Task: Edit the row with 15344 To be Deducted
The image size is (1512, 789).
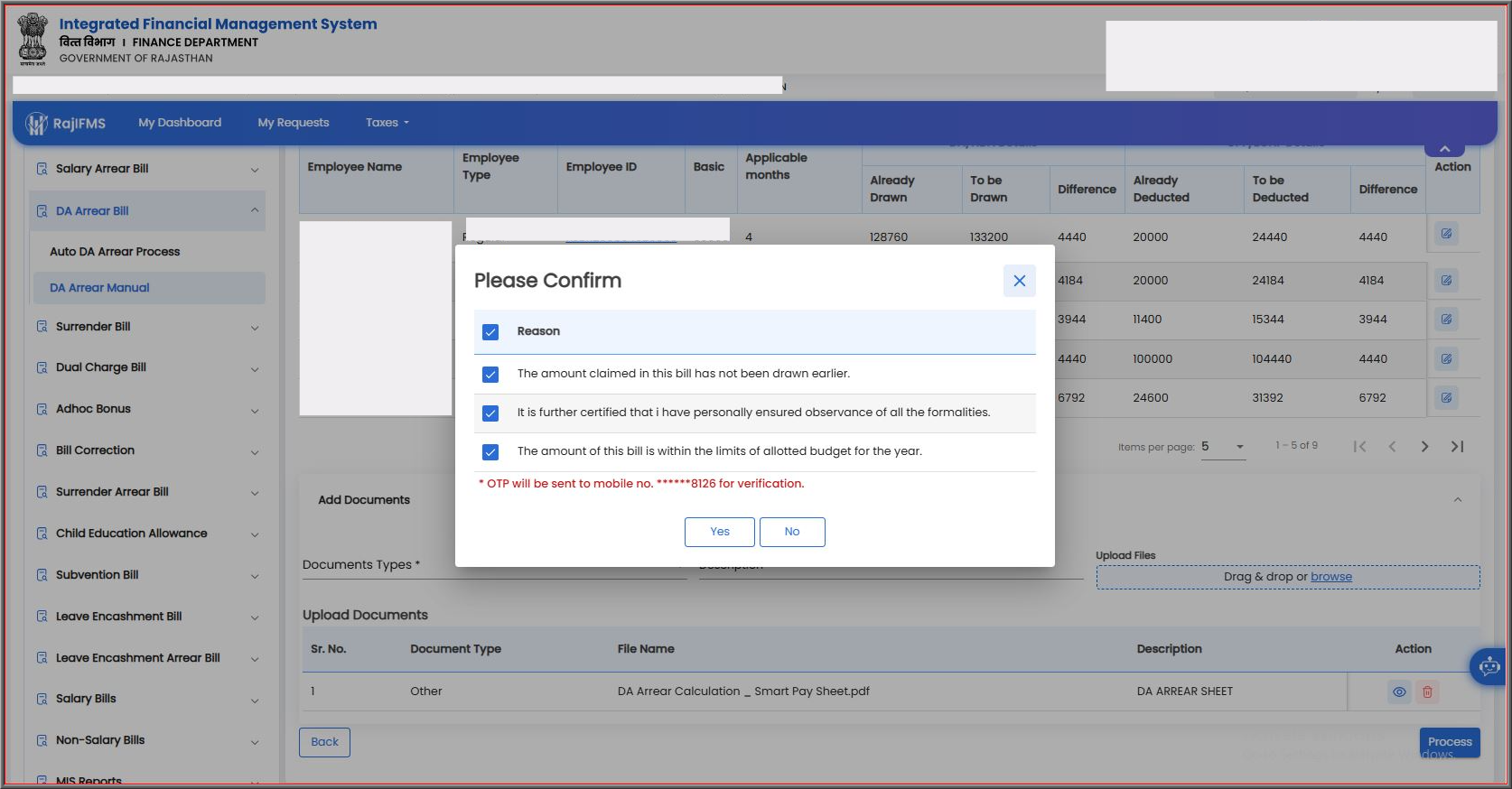Action: pos(1446,320)
